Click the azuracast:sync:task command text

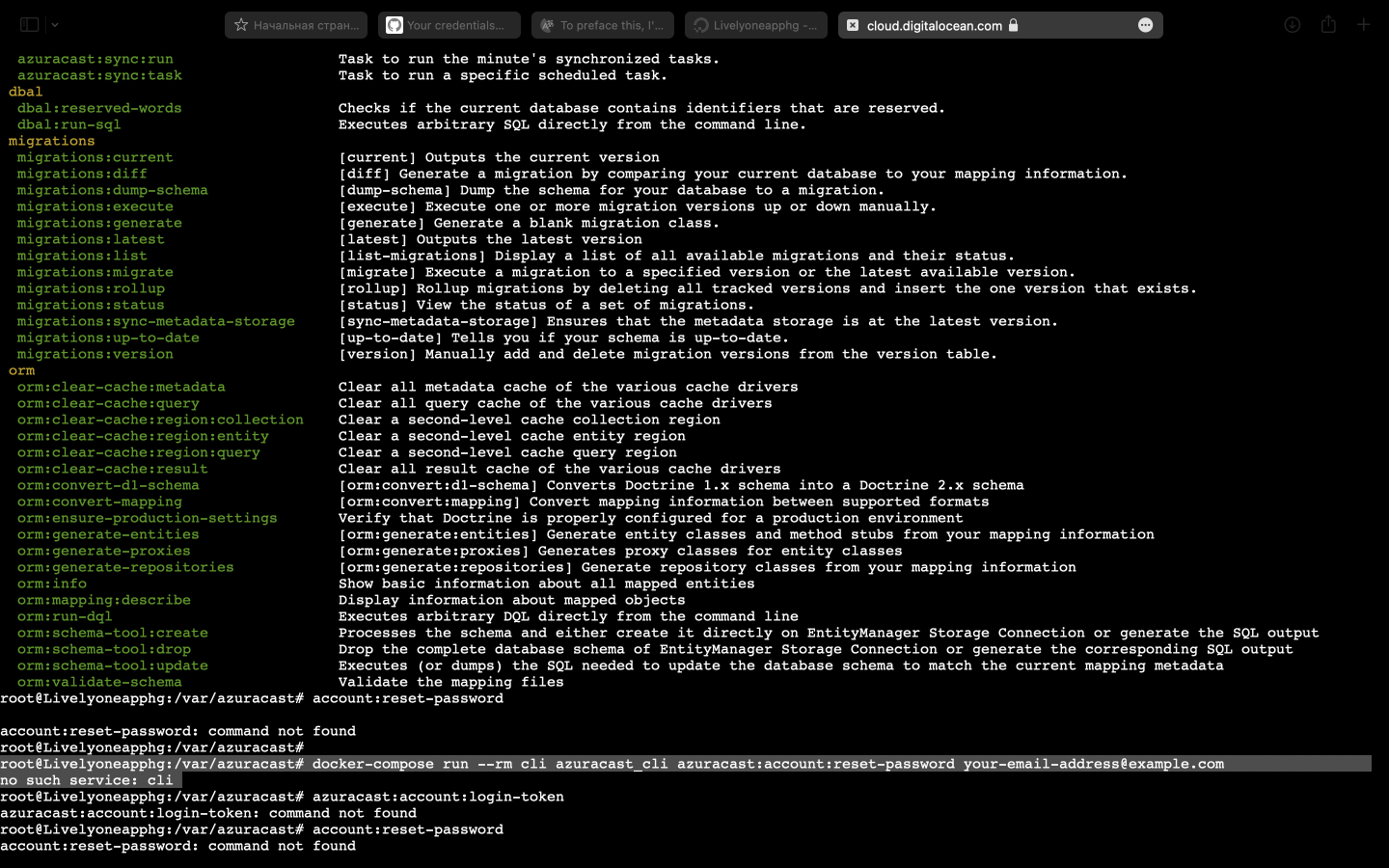99,75
